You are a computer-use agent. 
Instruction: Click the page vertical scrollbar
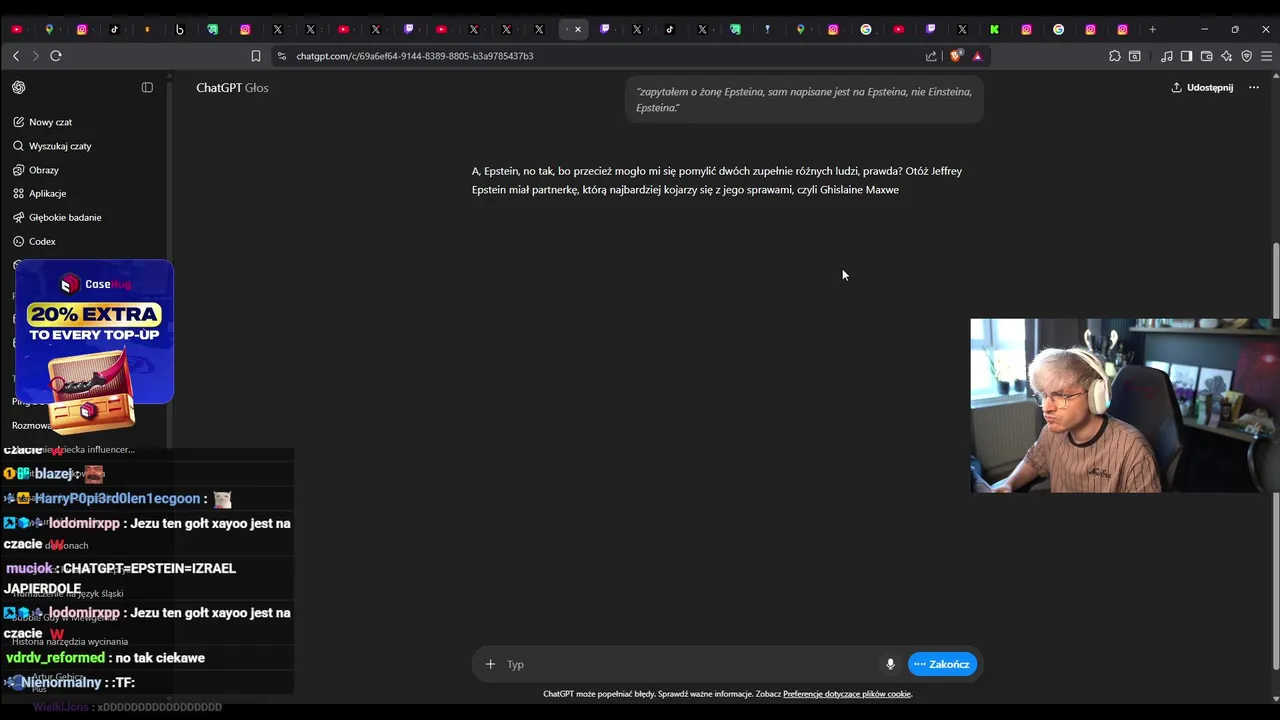1274,456
